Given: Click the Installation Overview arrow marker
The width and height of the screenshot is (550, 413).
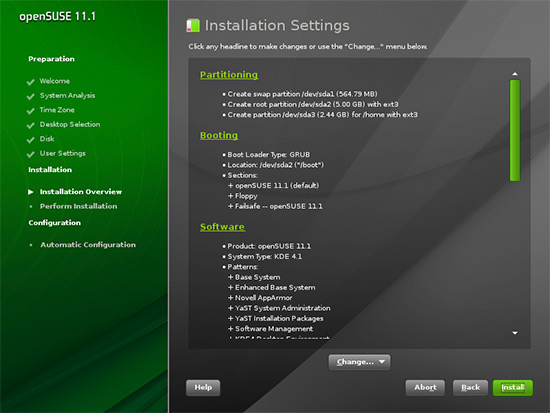Looking at the screenshot, I should (x=31, y=192).
